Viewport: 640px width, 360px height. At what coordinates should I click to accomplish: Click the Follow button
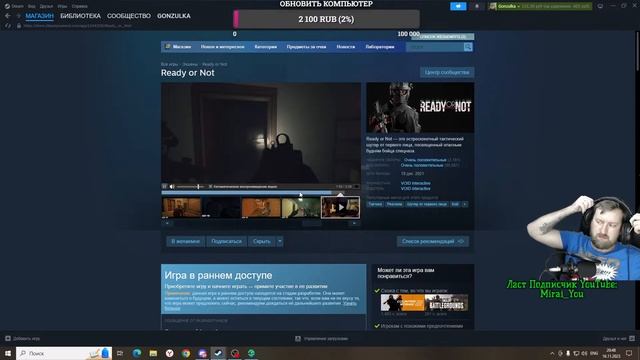click(x=227, y=241)
